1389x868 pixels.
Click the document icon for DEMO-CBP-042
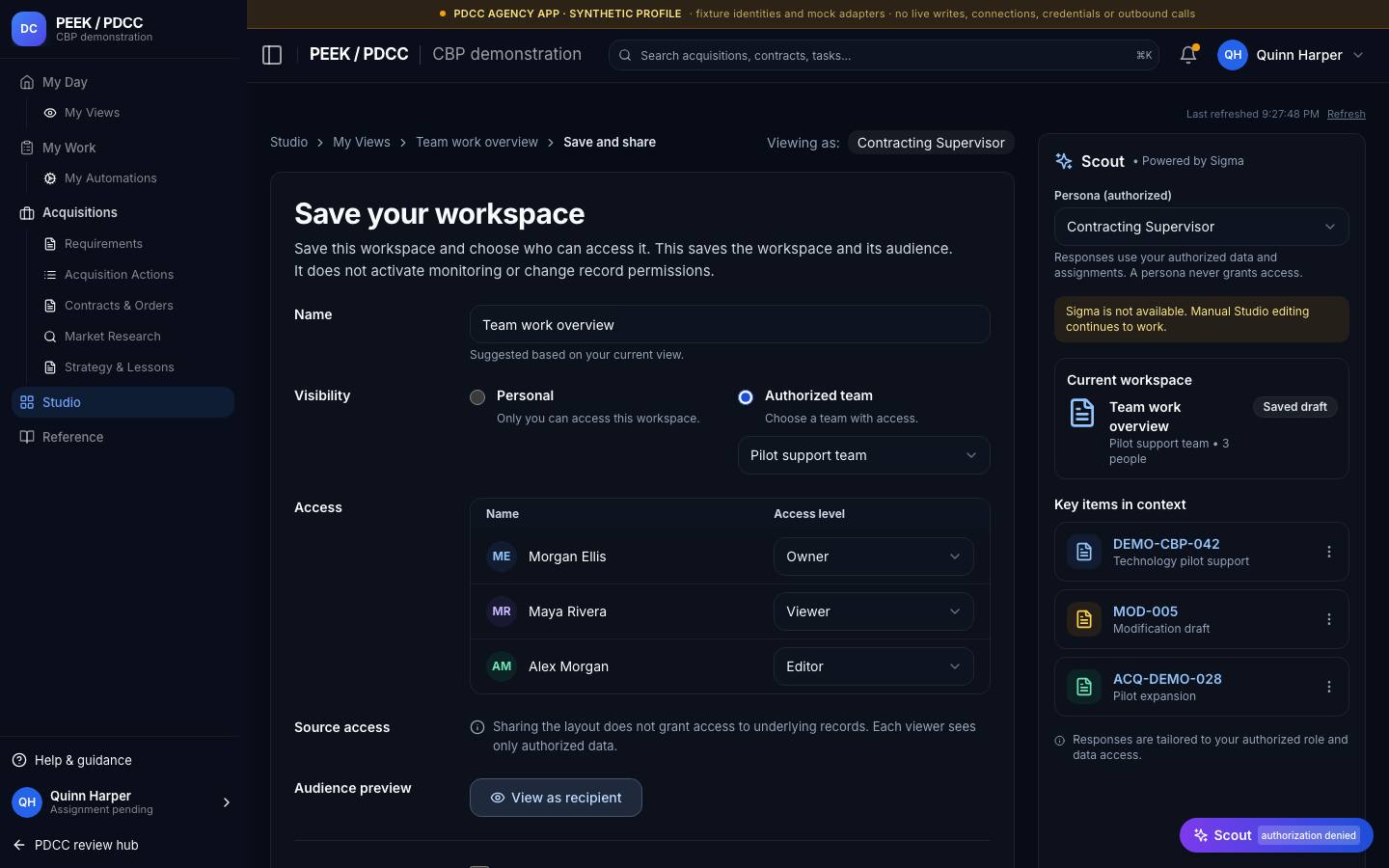coord(1084,552)
